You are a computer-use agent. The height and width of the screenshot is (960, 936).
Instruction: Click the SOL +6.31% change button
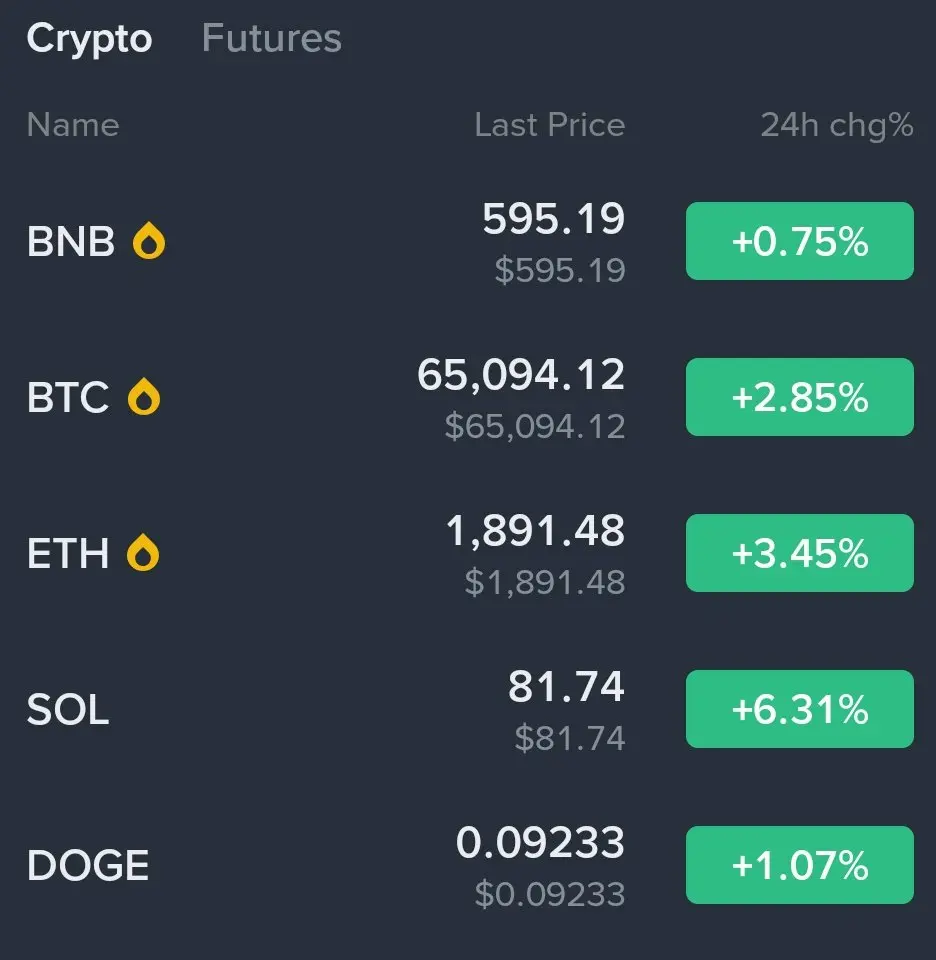[x=799, y=709]
